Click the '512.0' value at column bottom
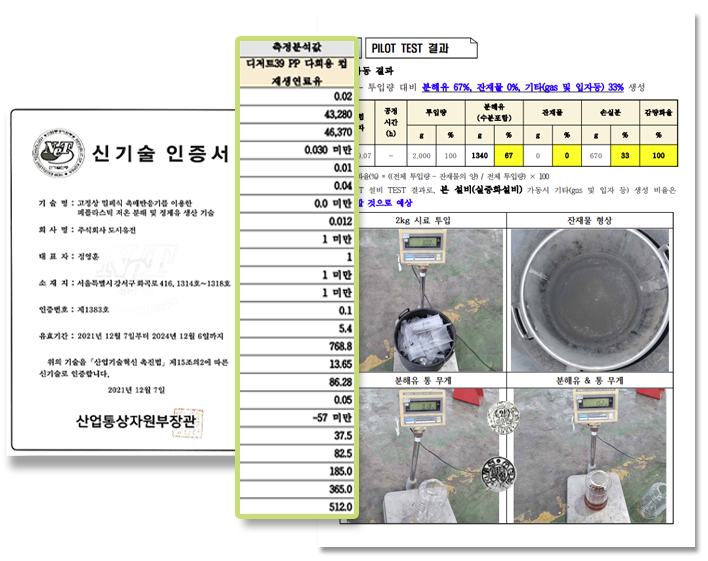The width and height of the screenshot is (708, 561). click(297, 507)
